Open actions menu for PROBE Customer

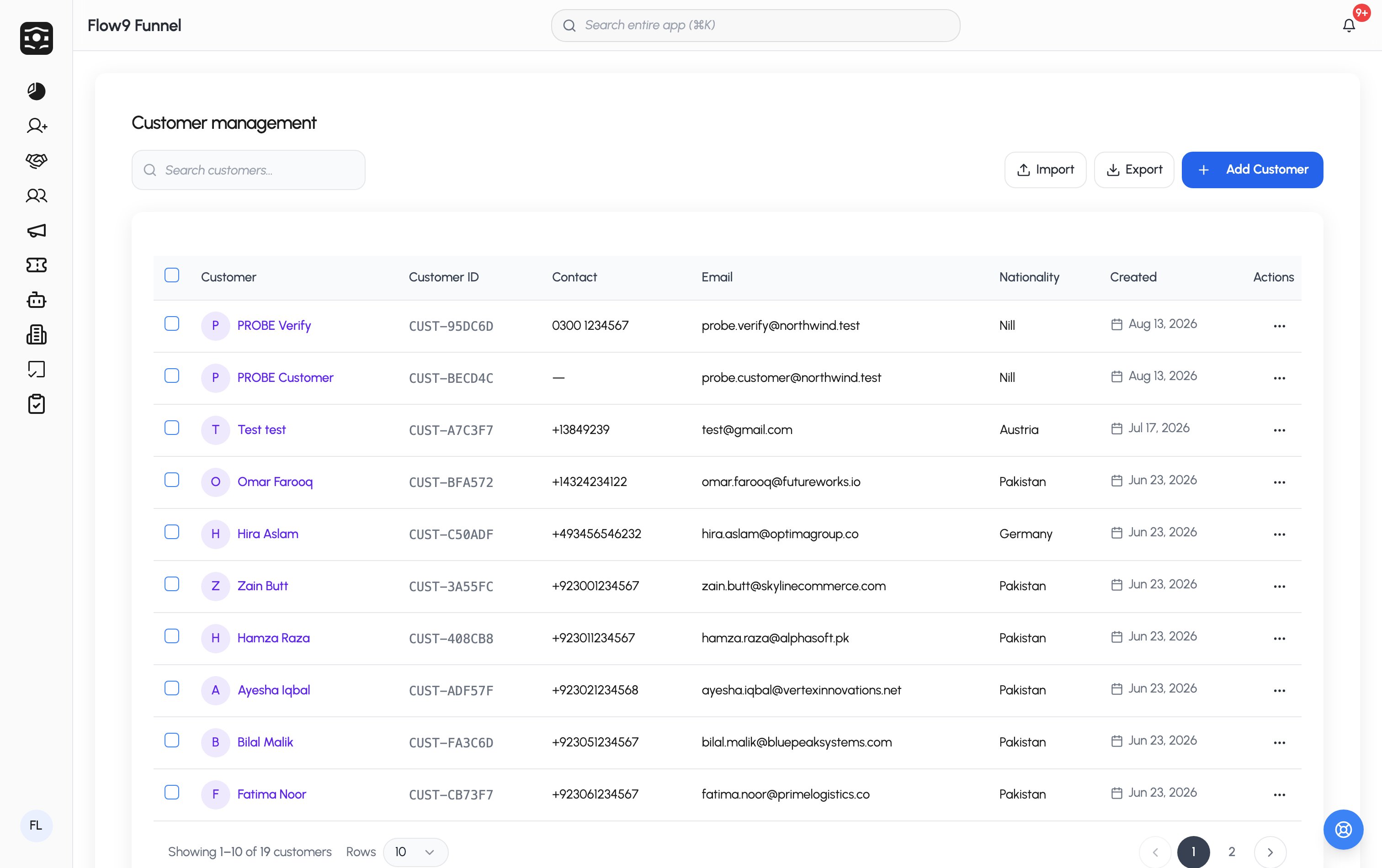(x=1279, y=378)
